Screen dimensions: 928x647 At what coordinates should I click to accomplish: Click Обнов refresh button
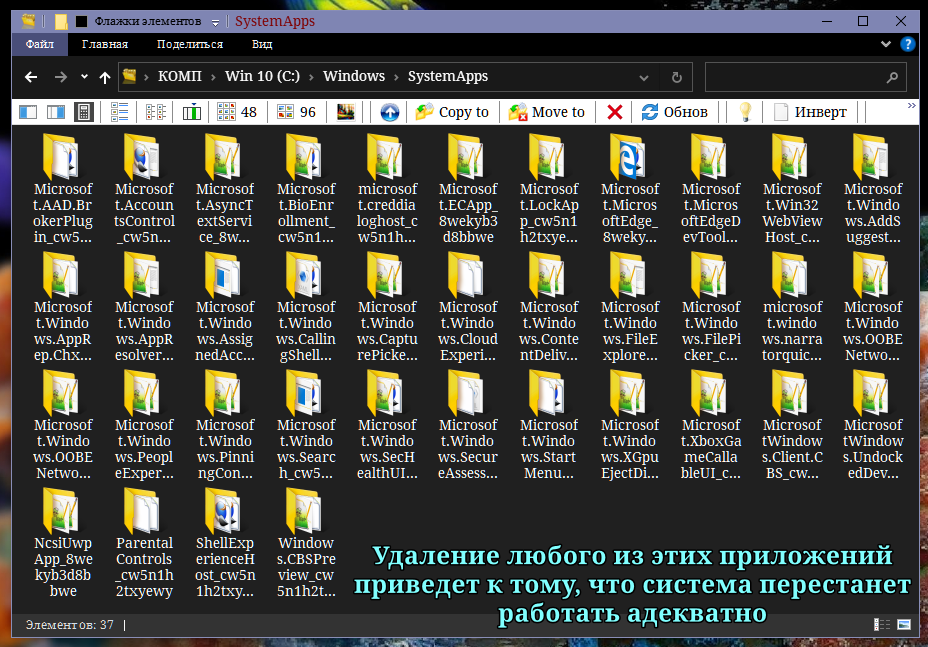tap(674, 112)
